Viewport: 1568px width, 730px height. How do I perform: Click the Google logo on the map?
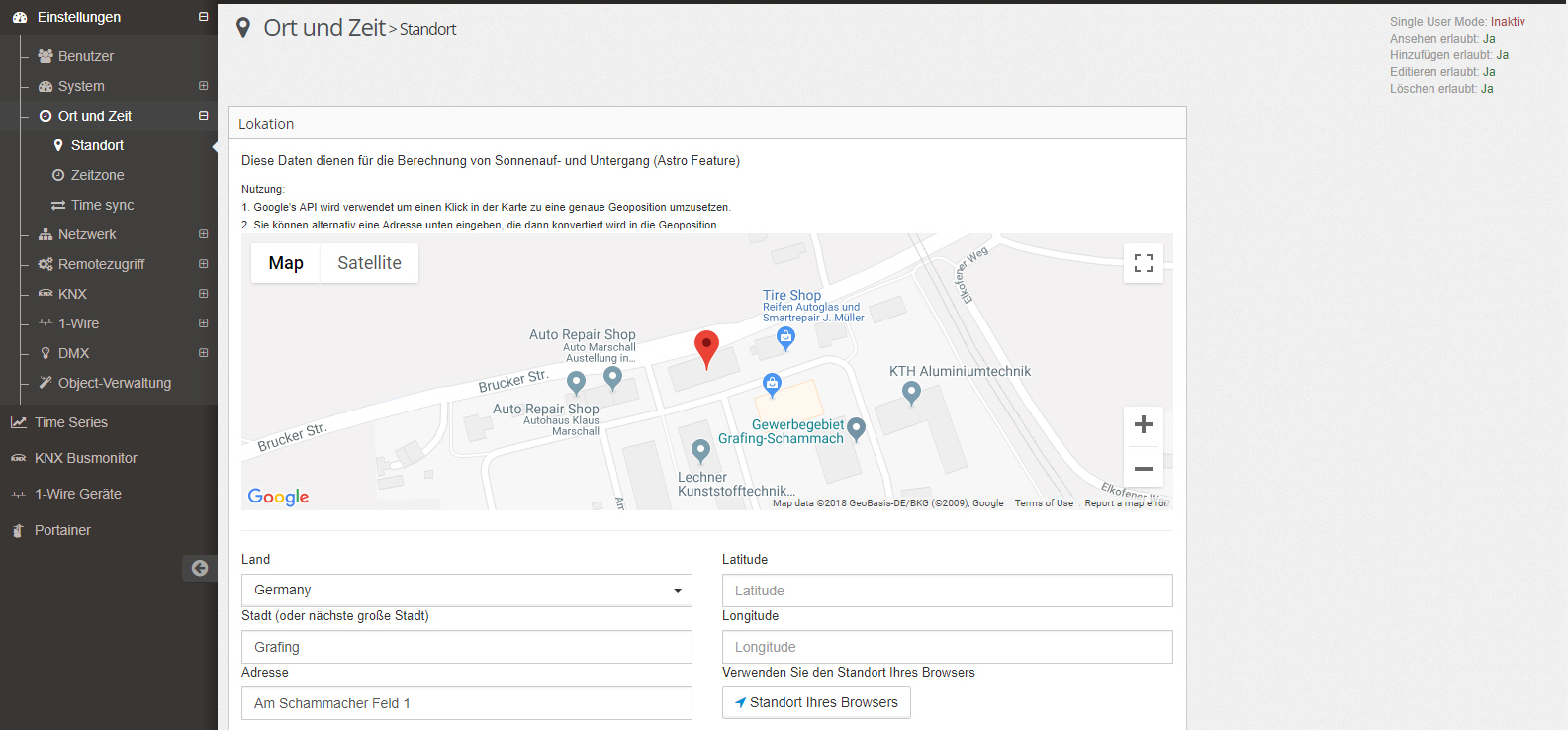pyautogui.click(x=278, y=497)
